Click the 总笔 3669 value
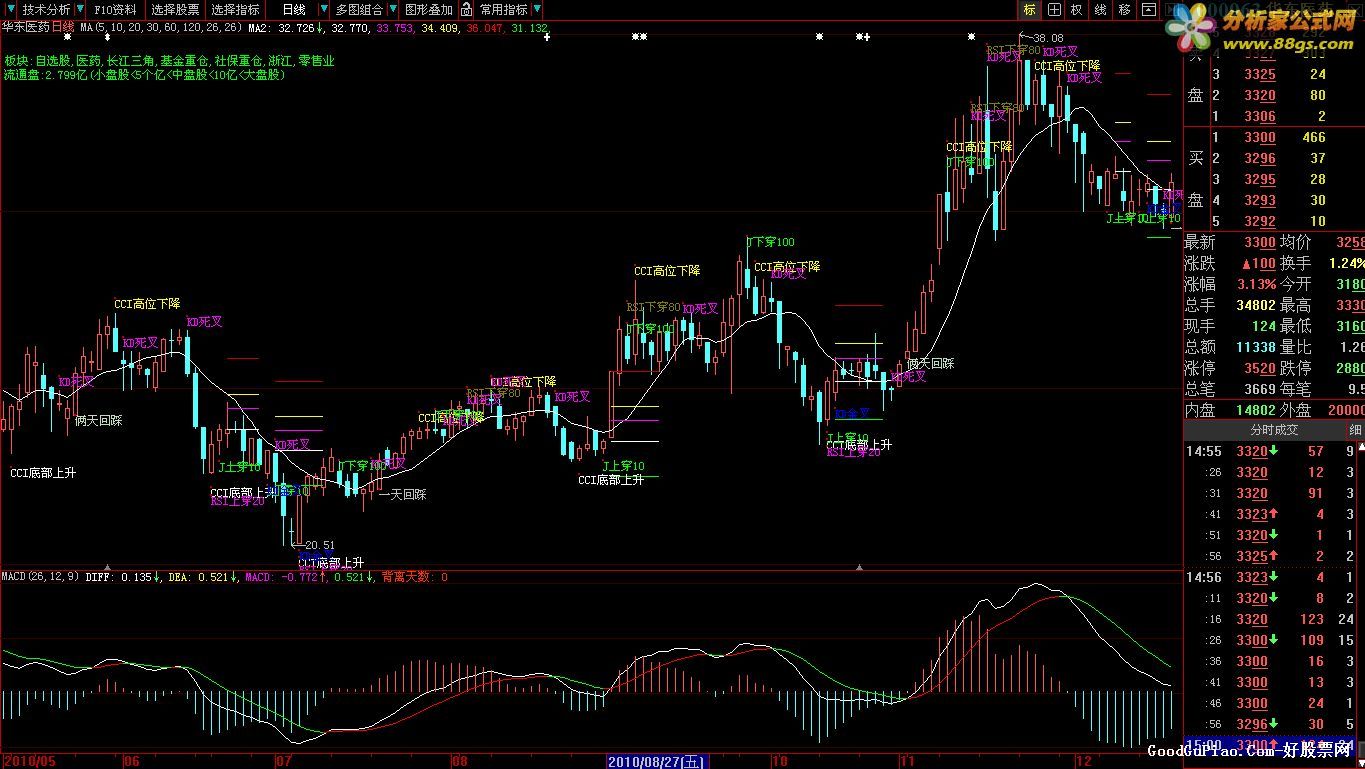 (x=1259, y=389)
